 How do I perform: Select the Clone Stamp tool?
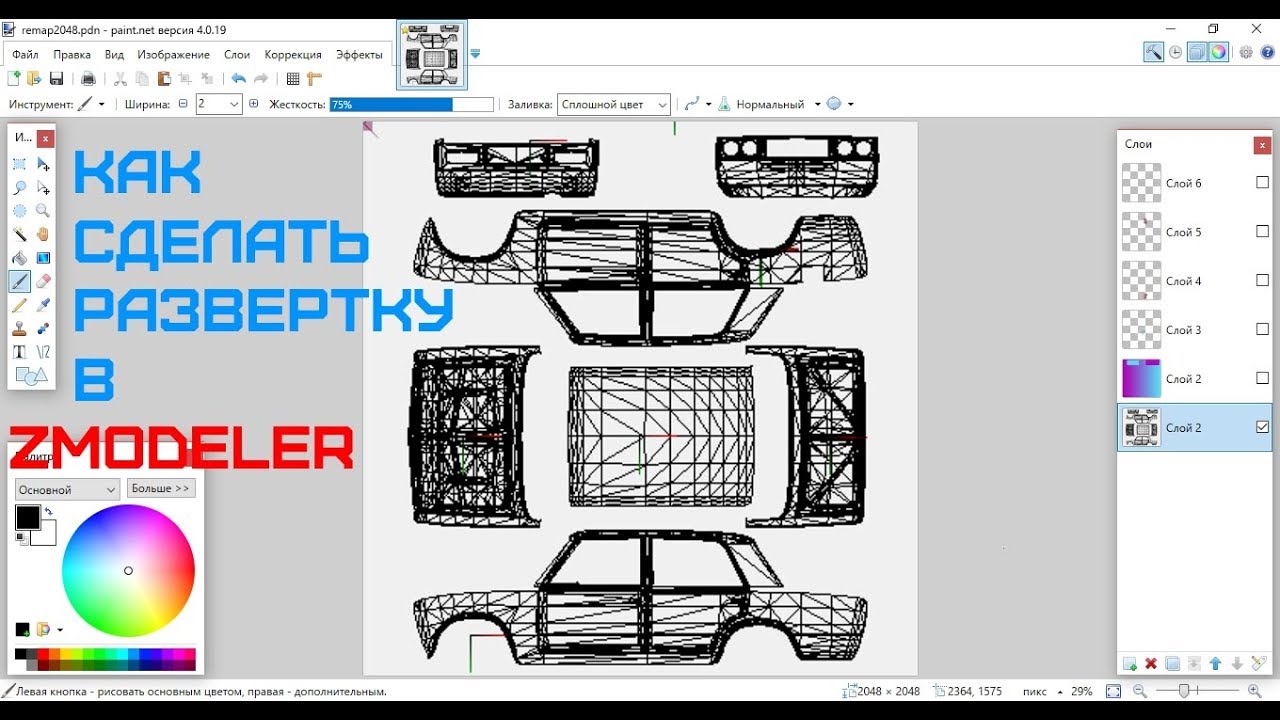[x=19, y=328]
